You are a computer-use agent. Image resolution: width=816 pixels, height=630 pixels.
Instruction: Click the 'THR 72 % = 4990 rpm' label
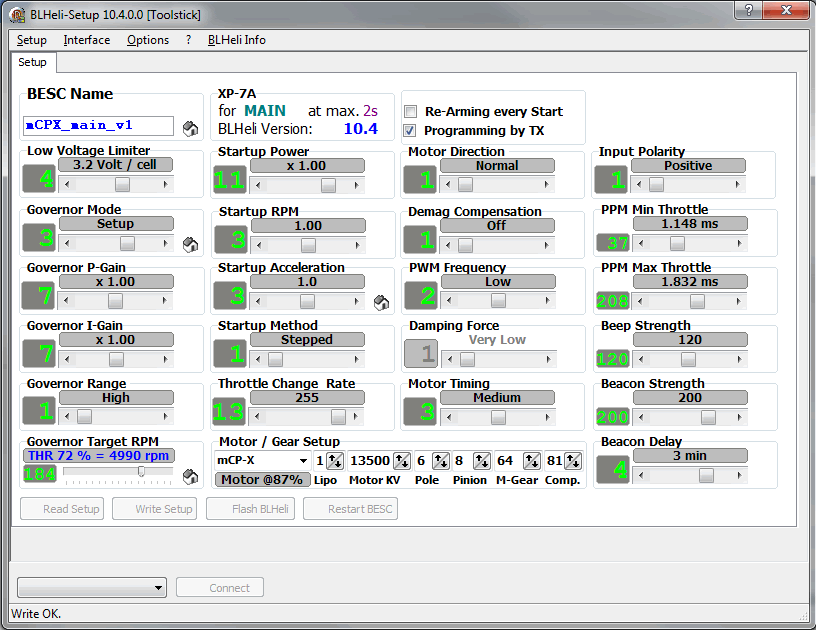[98, 456]
